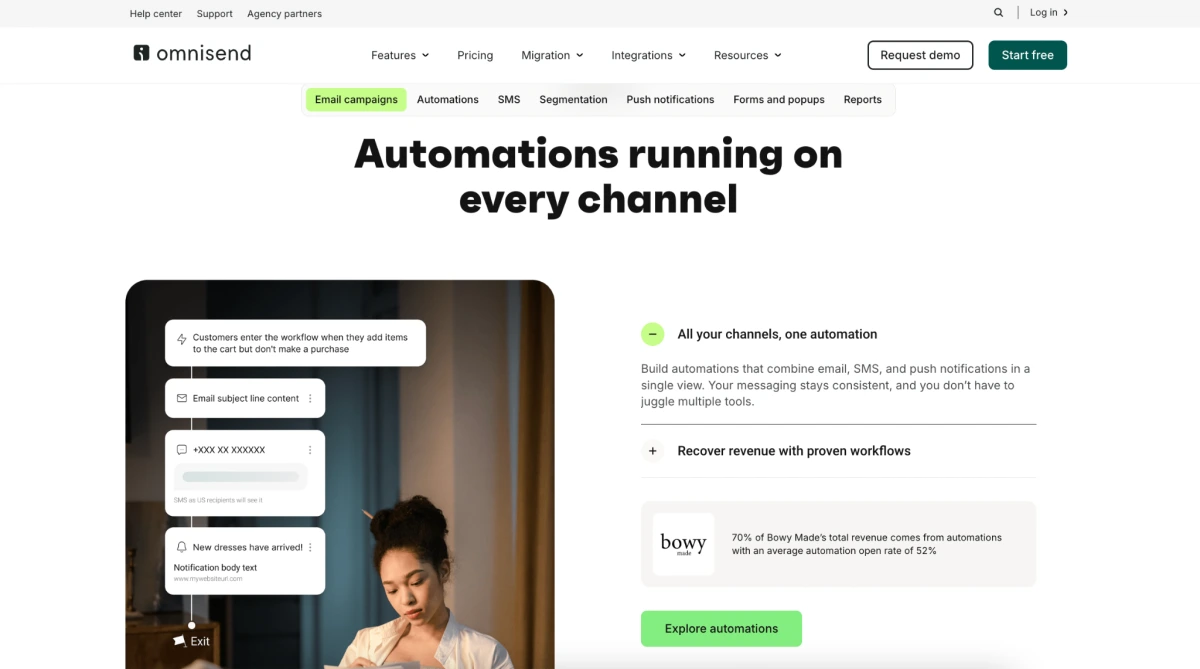This screenshot has height=669, width=1200.
Task: Expand 'Recover revenue with proven workflows' plus icon
Action: pos(653,451)
